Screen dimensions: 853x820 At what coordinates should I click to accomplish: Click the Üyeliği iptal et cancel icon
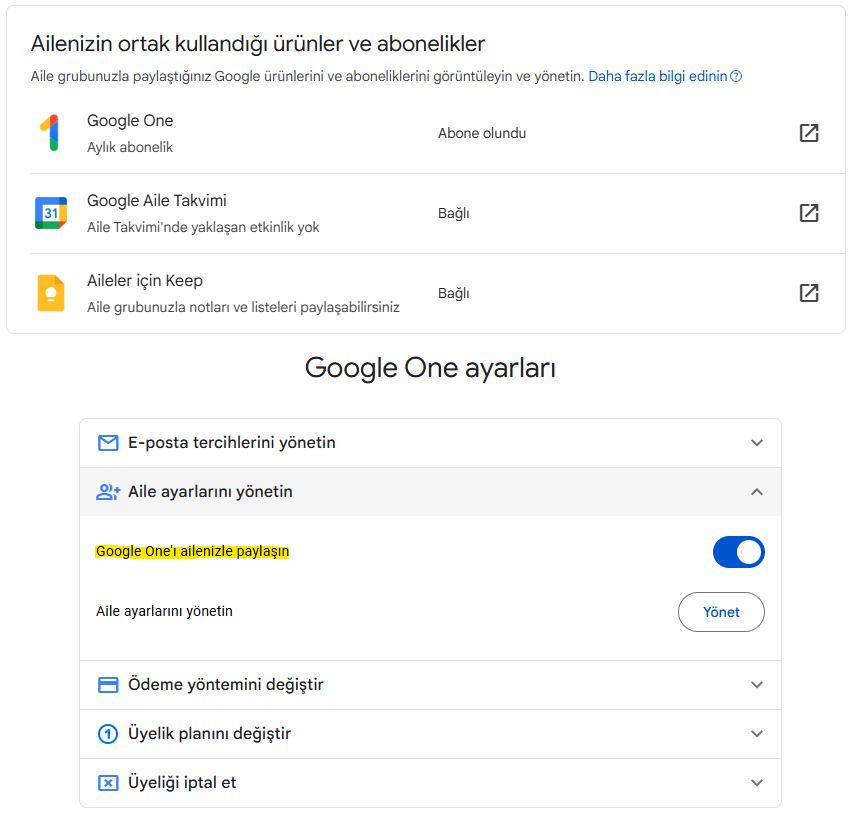[x=108, y=783]
